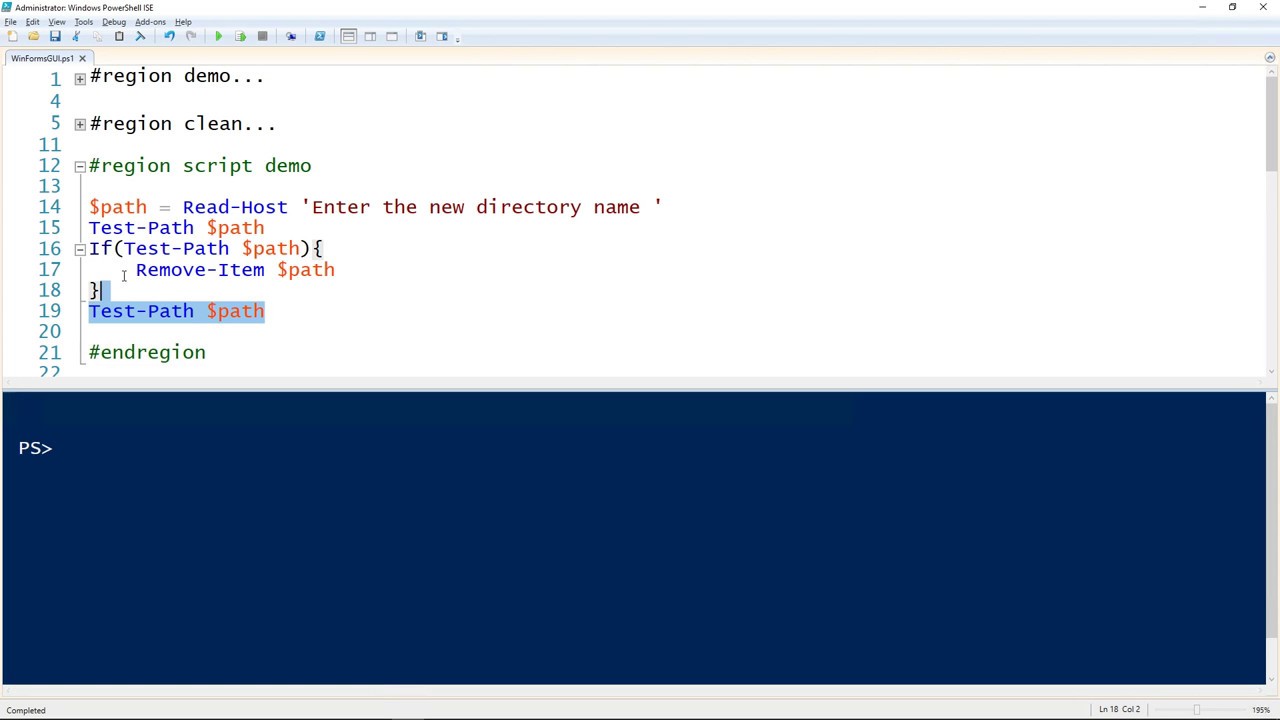Create a new script with New icon

(12, 36)
